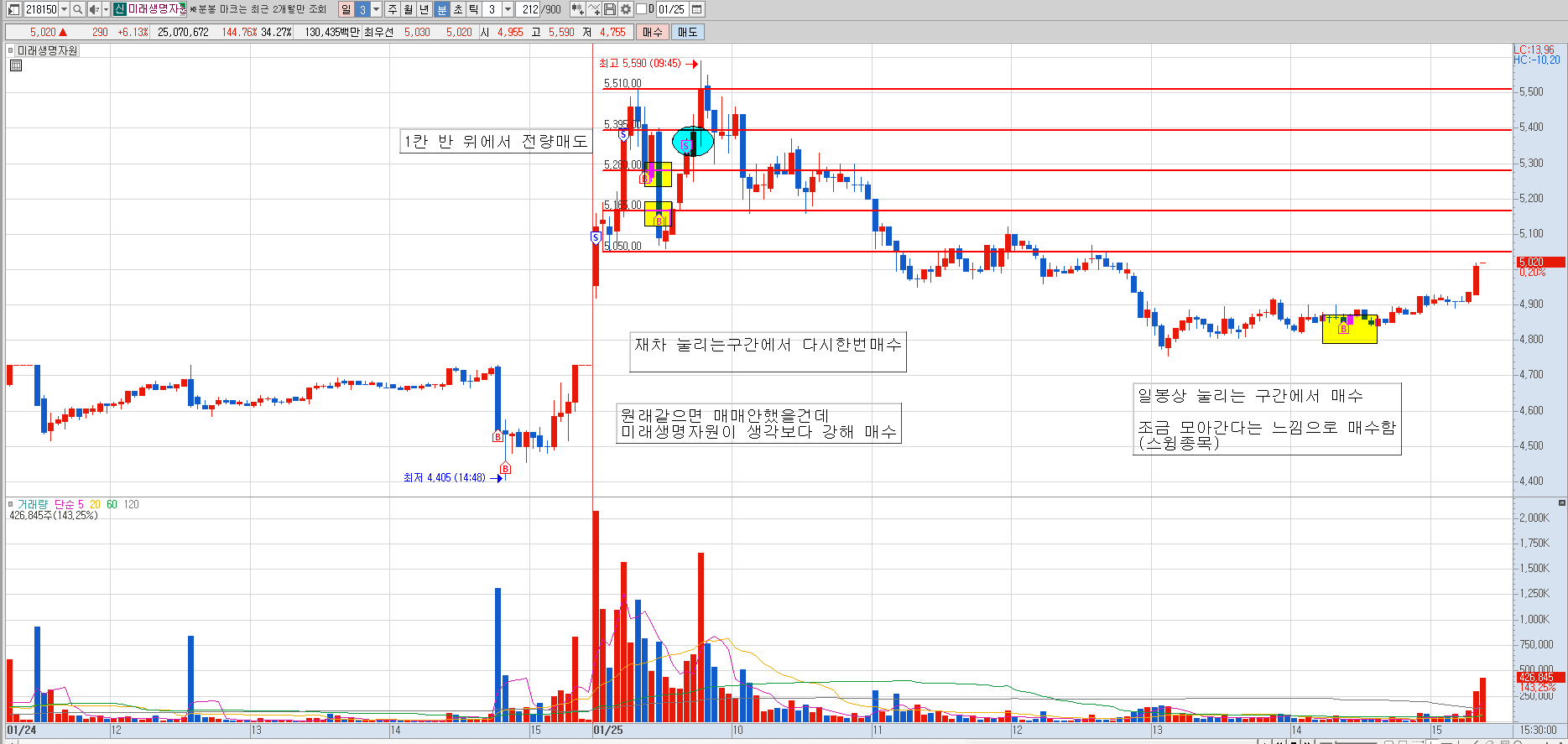Image resolution: width=1568 pixels, height=744 pixels.
Task: Toggle the D checkbox before date field
Action: coord(642,9)
